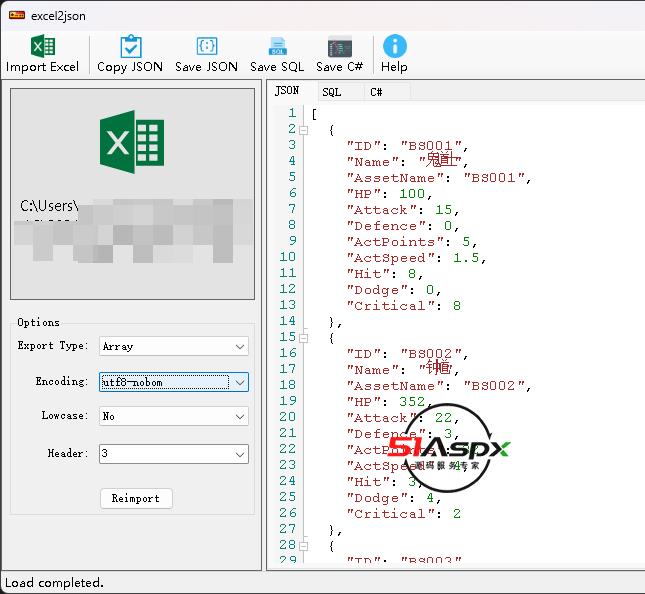
Task: Switch to the SQL tab
Action: 331,92
